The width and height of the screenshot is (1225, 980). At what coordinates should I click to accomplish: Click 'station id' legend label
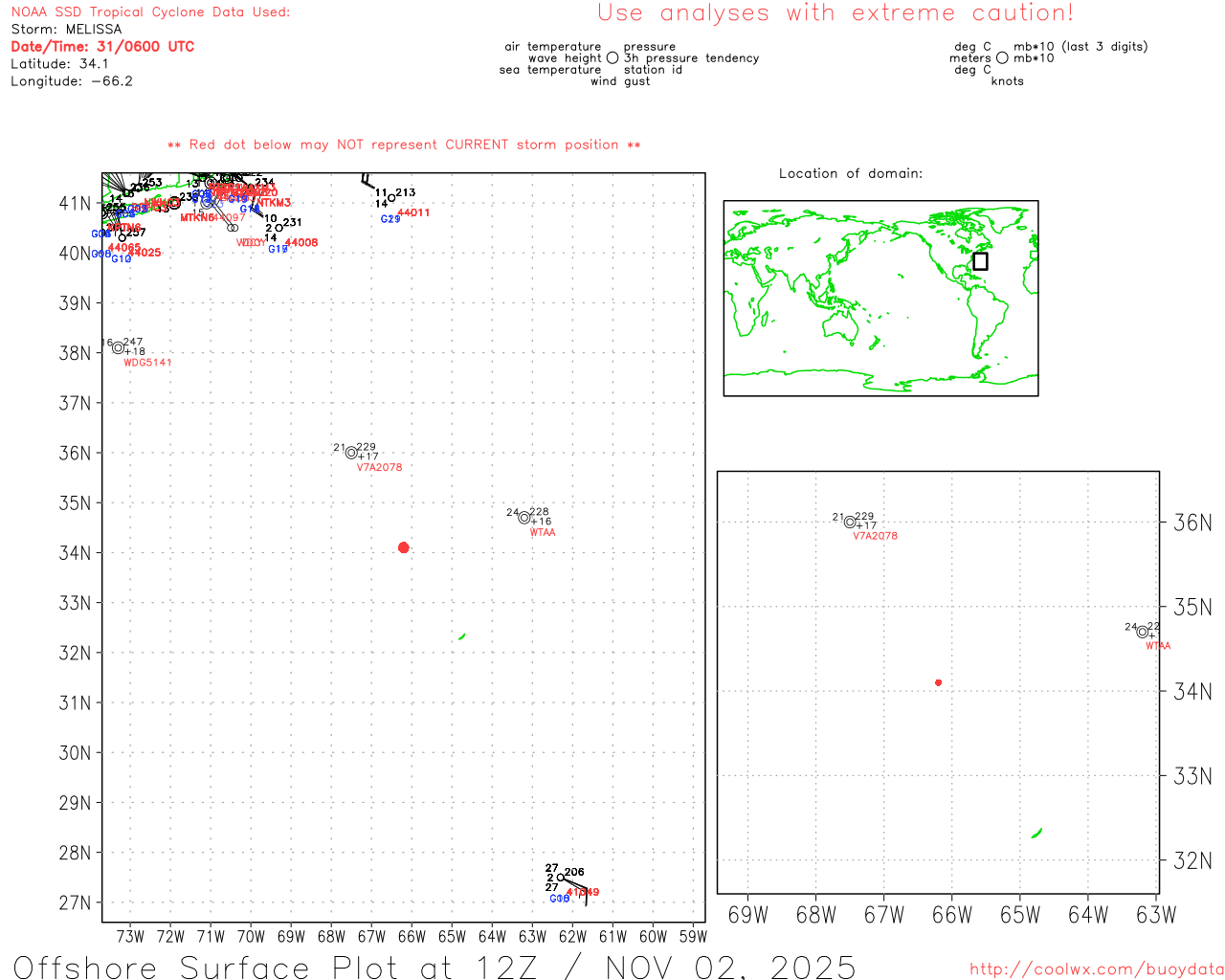click(653, 70)
